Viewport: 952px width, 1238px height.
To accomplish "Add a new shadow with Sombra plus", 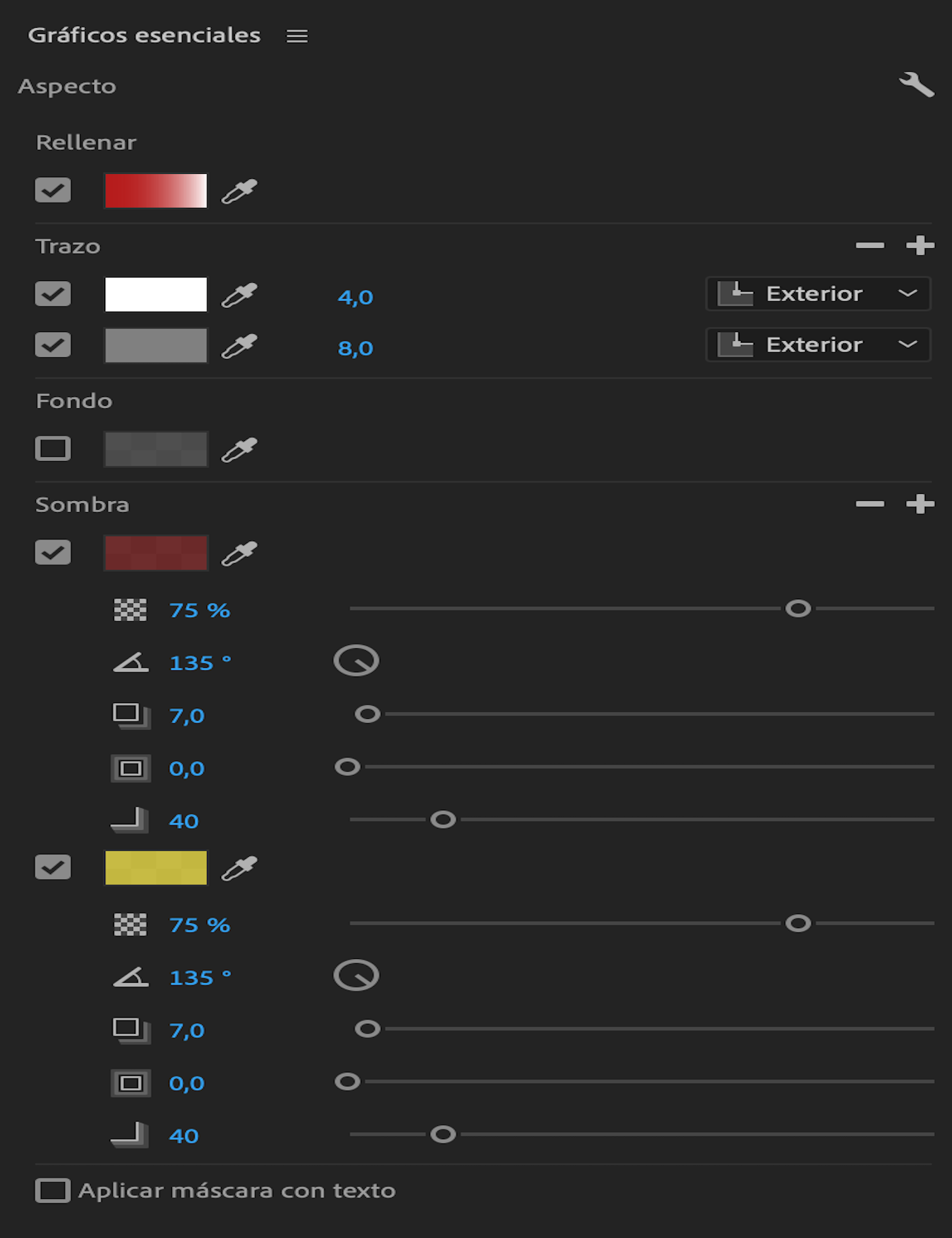I will 920,504.
